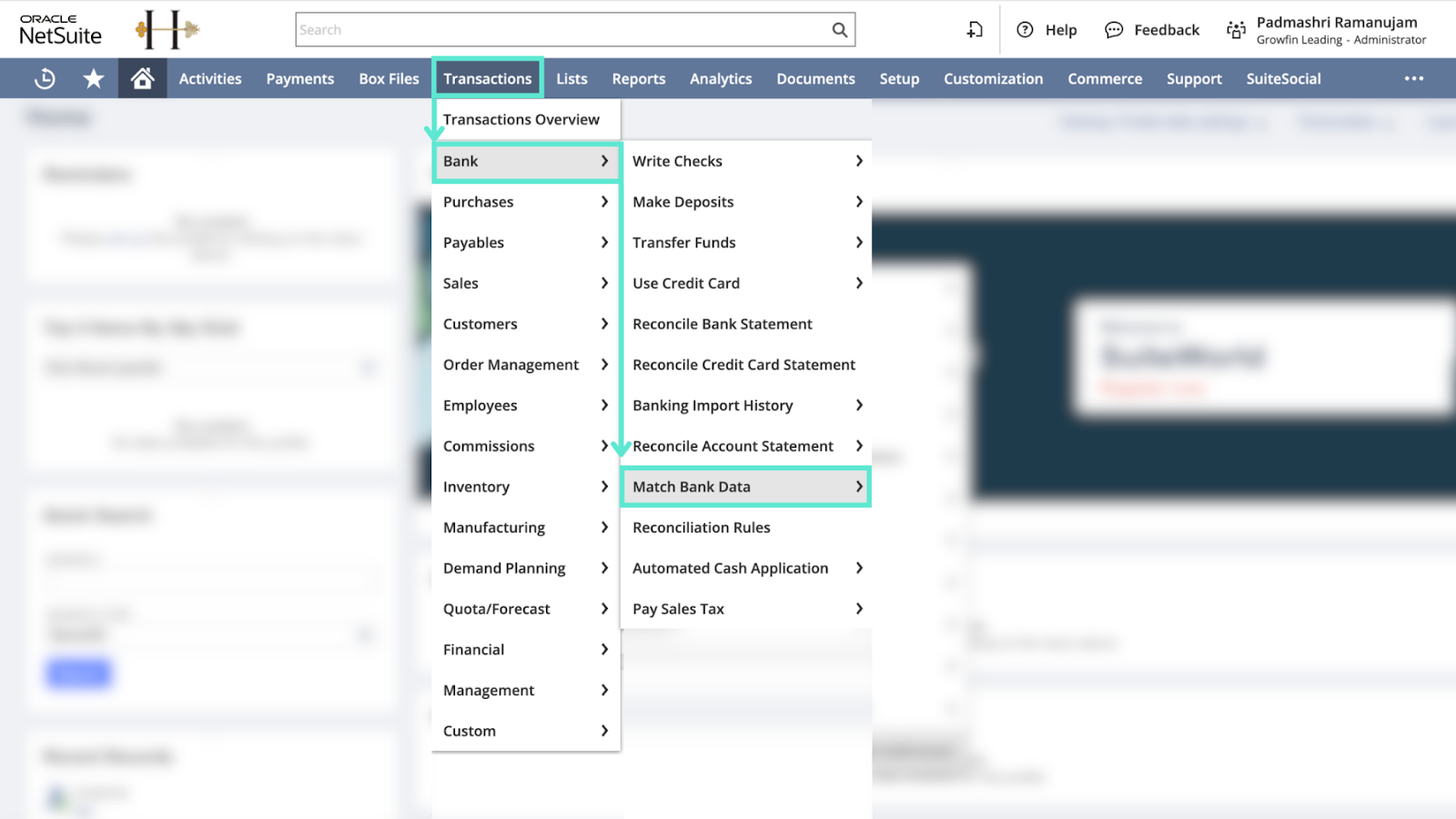Open the Customization menu
This screenshot has height=819, width=1456.
pyautogui.click(x=994, y=79)
